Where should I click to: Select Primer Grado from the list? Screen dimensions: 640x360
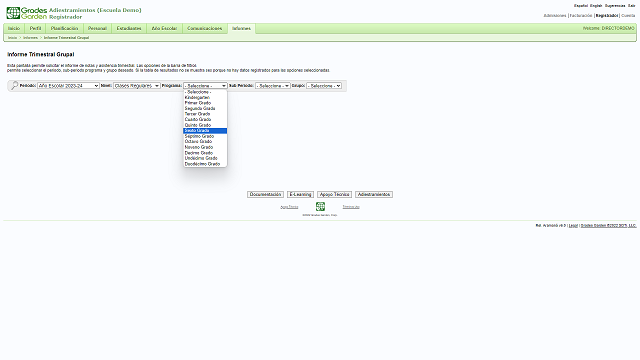(x=205, y=103)
